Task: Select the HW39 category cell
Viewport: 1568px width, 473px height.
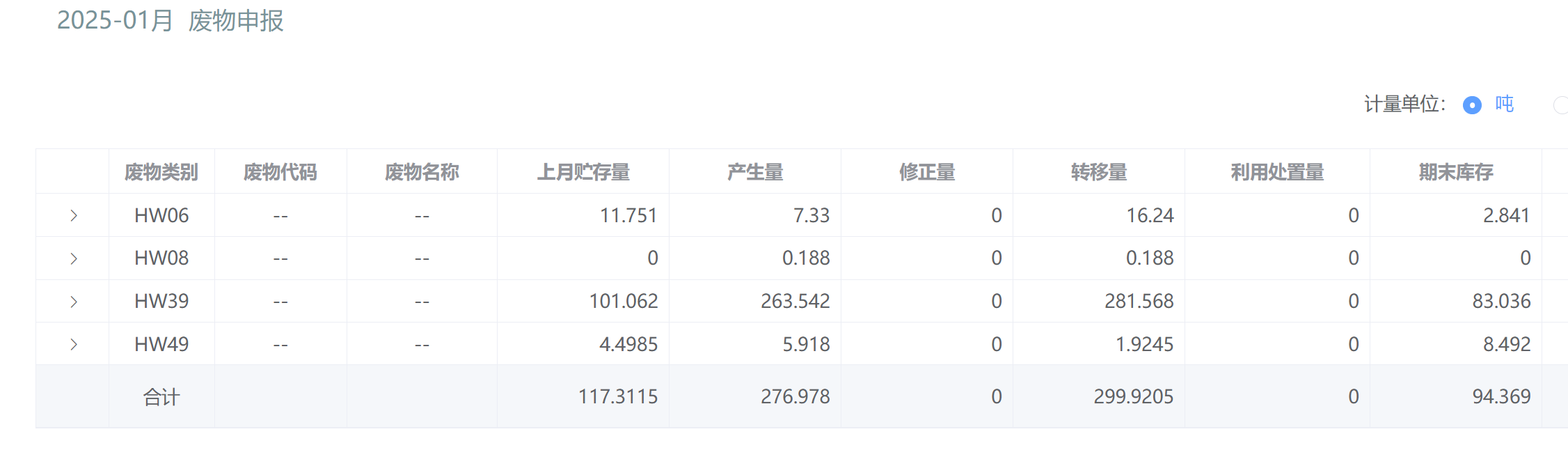Action: click(161, 302)
